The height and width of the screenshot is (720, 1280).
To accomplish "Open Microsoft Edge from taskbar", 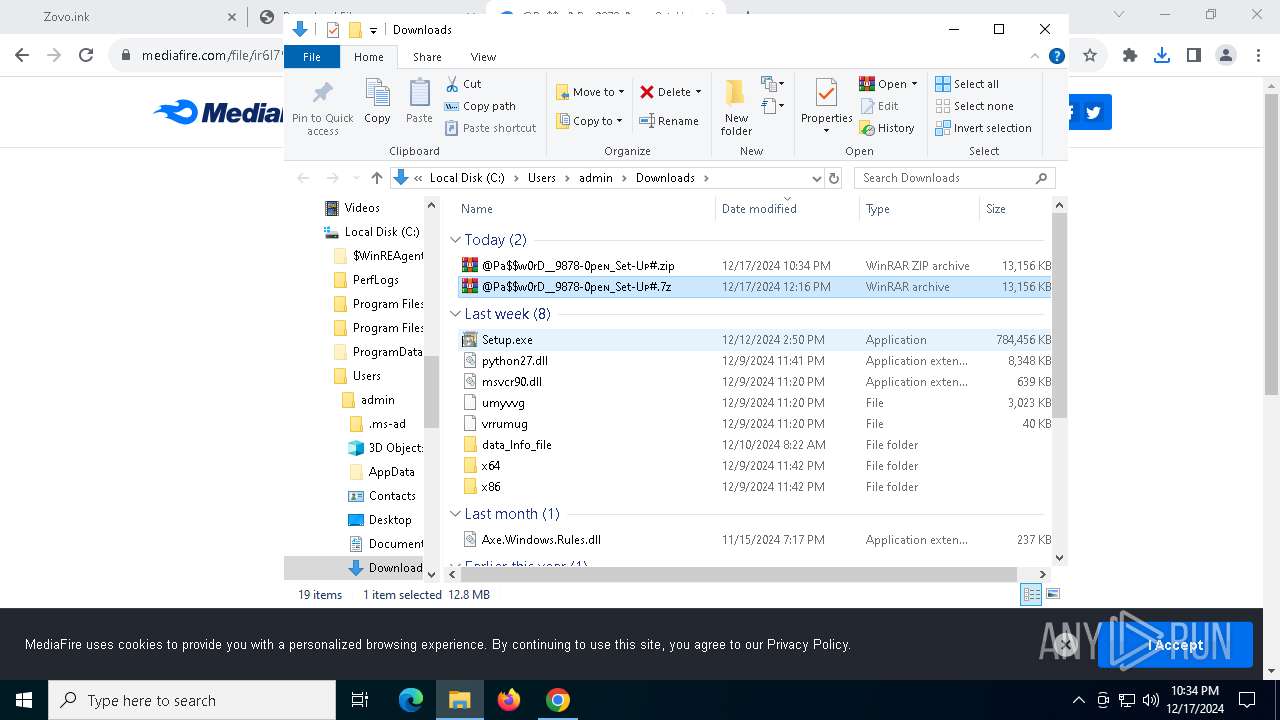I will tap(411, 700).
